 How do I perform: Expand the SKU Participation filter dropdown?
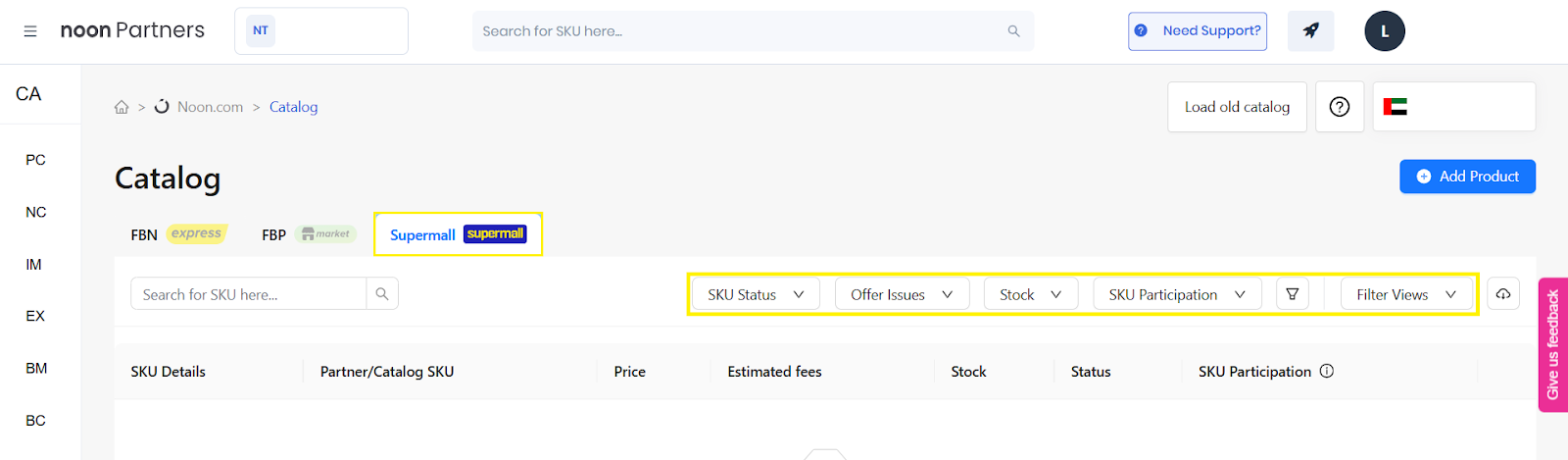(1177, 294)
